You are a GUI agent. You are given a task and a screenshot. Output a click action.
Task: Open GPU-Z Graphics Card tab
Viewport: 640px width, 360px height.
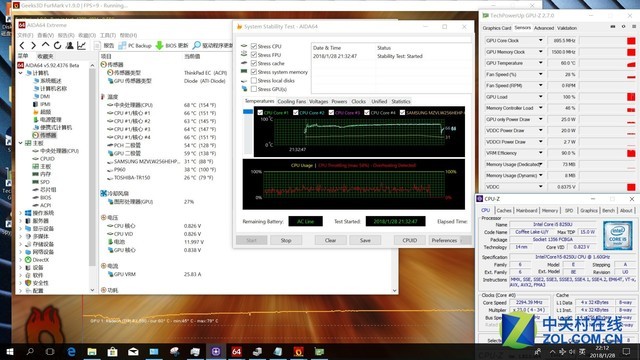[x=497, y=28]
